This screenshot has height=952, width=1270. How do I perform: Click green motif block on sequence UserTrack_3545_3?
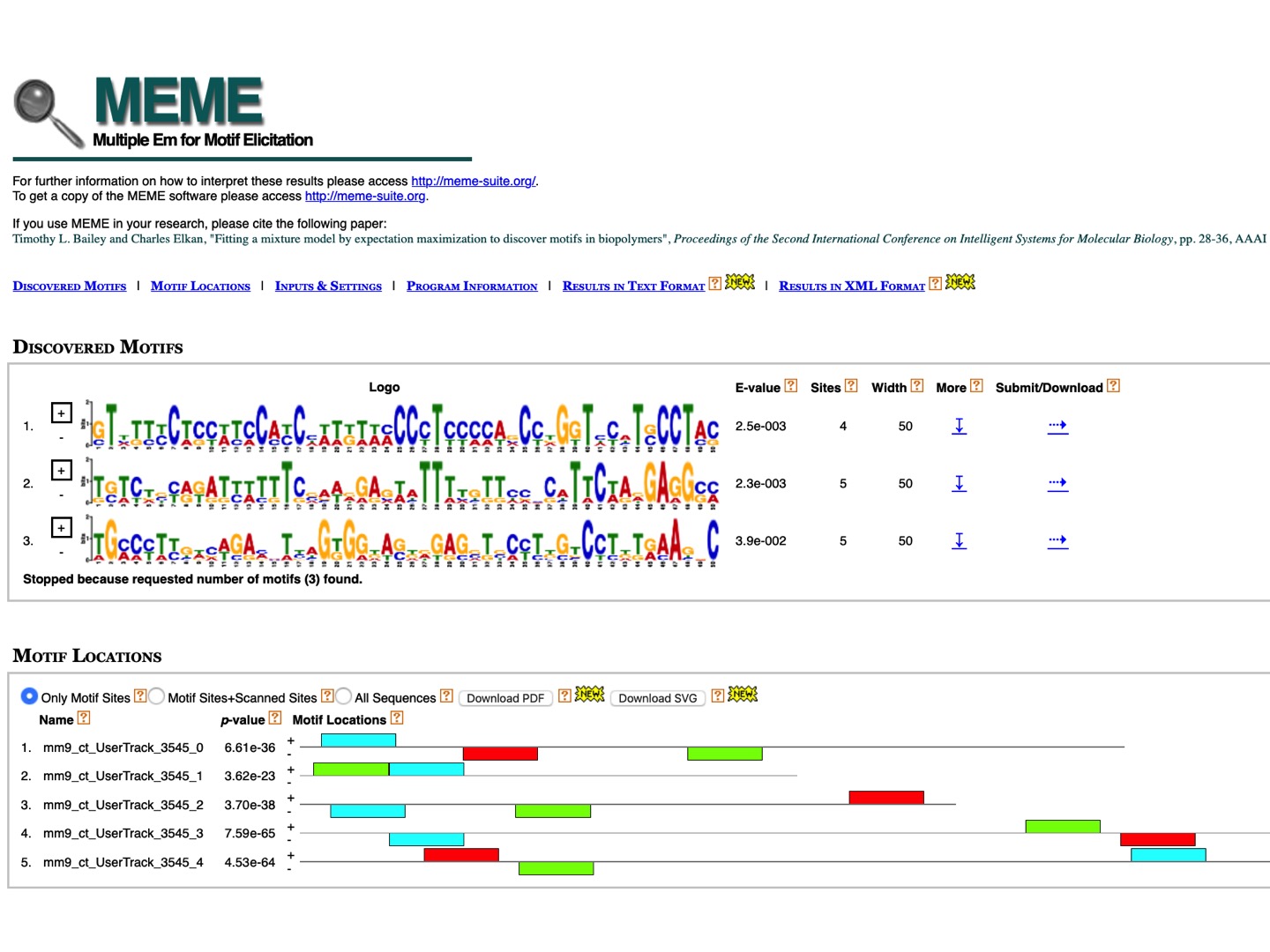(x=1063, y=826)
